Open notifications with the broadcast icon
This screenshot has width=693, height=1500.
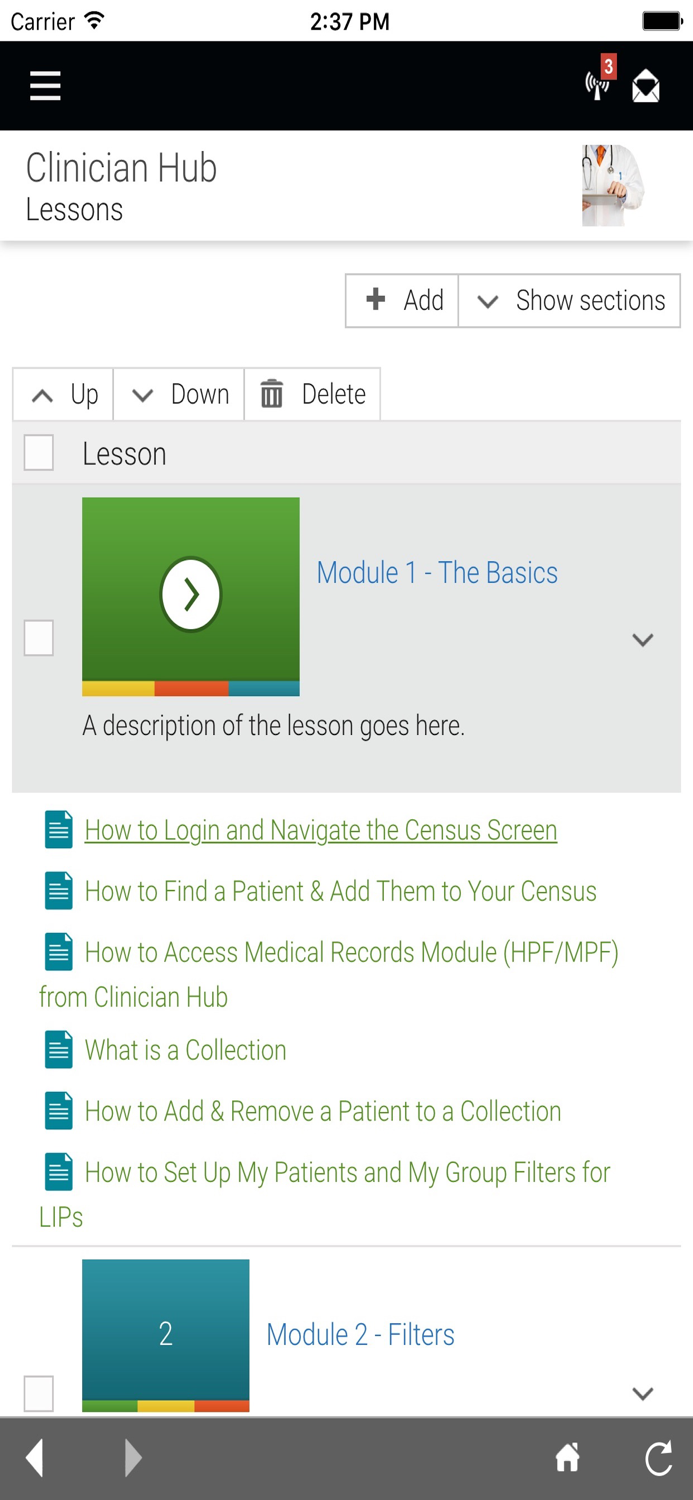click(596, 85)
